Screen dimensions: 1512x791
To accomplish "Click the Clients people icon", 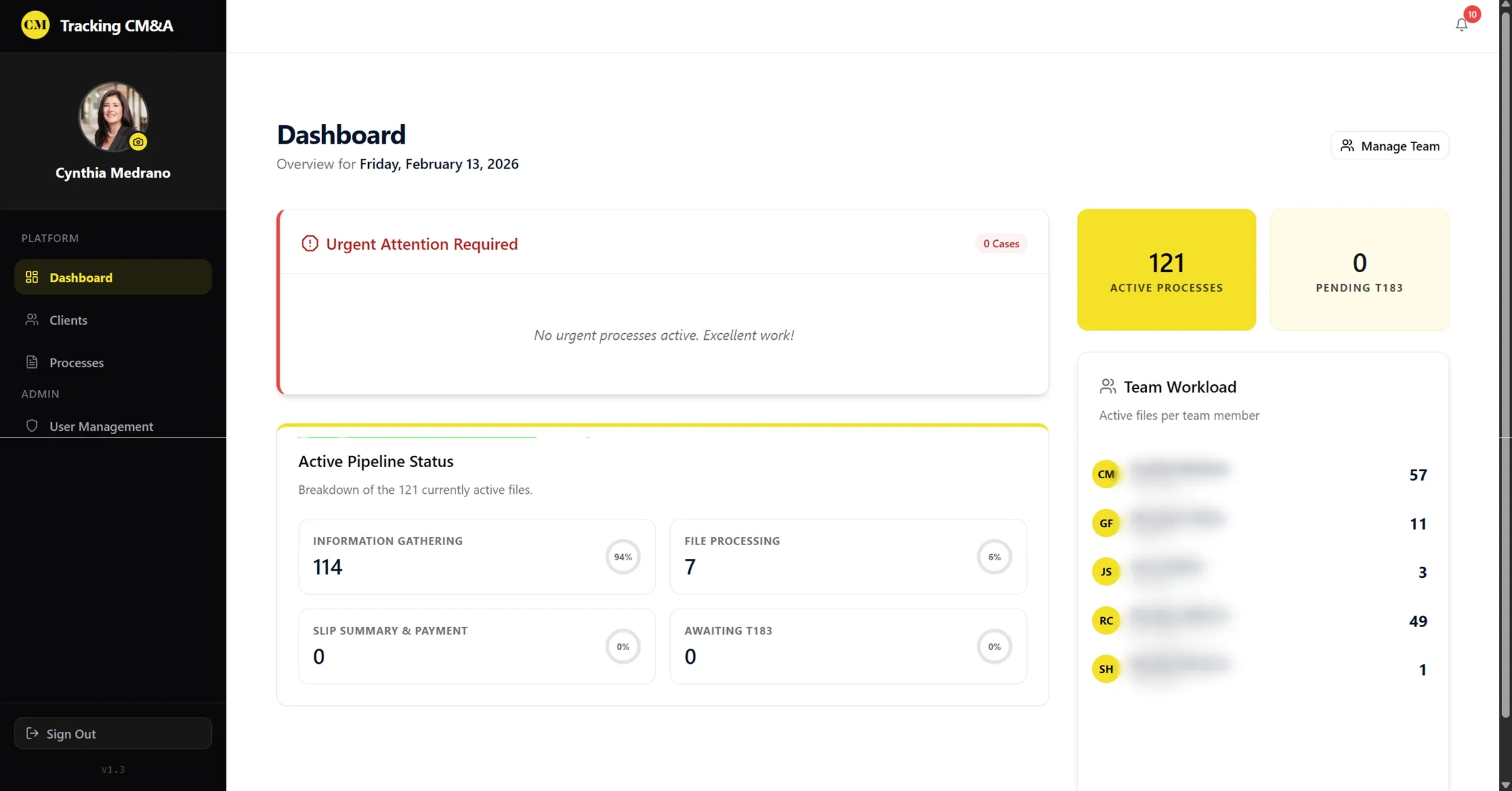I will click(31, 319).
